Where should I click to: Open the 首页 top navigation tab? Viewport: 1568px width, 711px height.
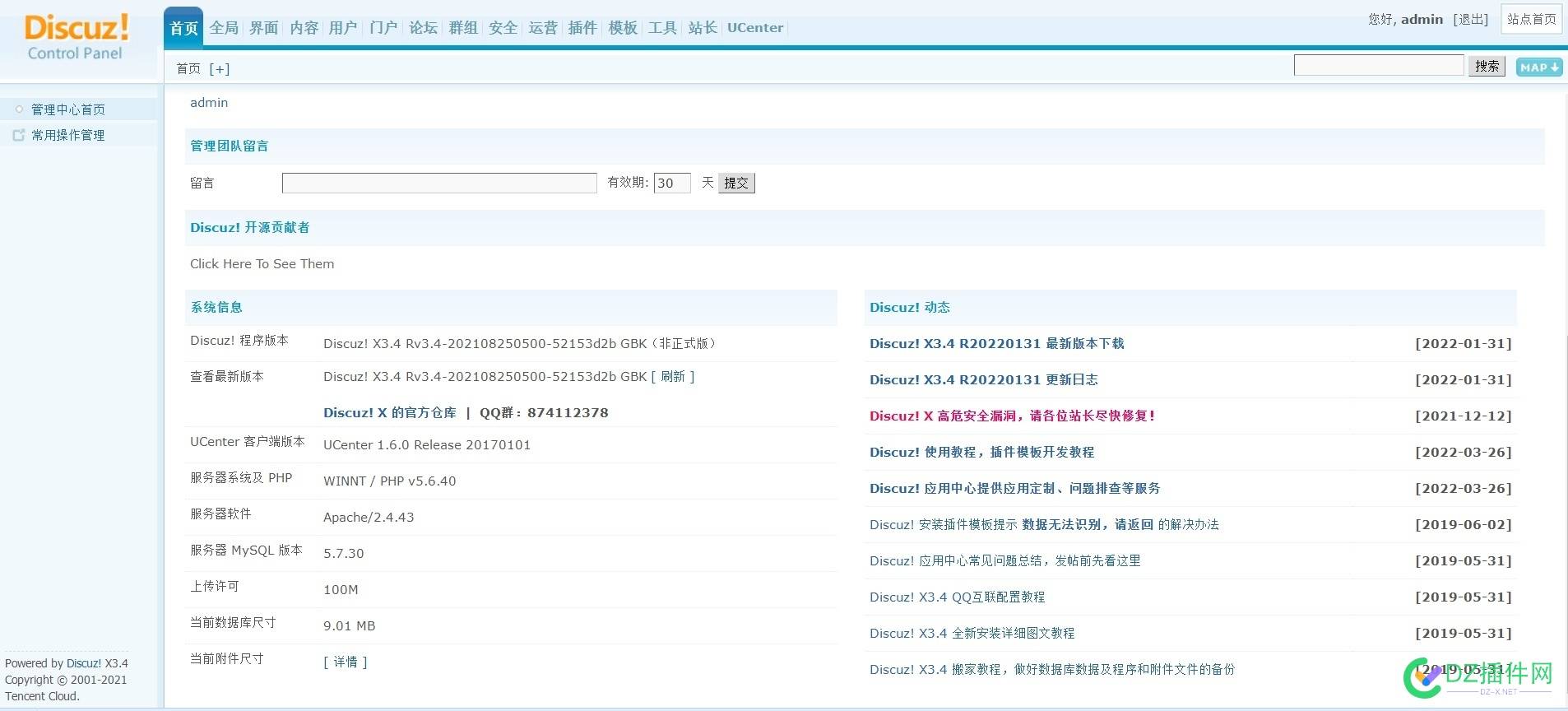[x=183, y=28]
